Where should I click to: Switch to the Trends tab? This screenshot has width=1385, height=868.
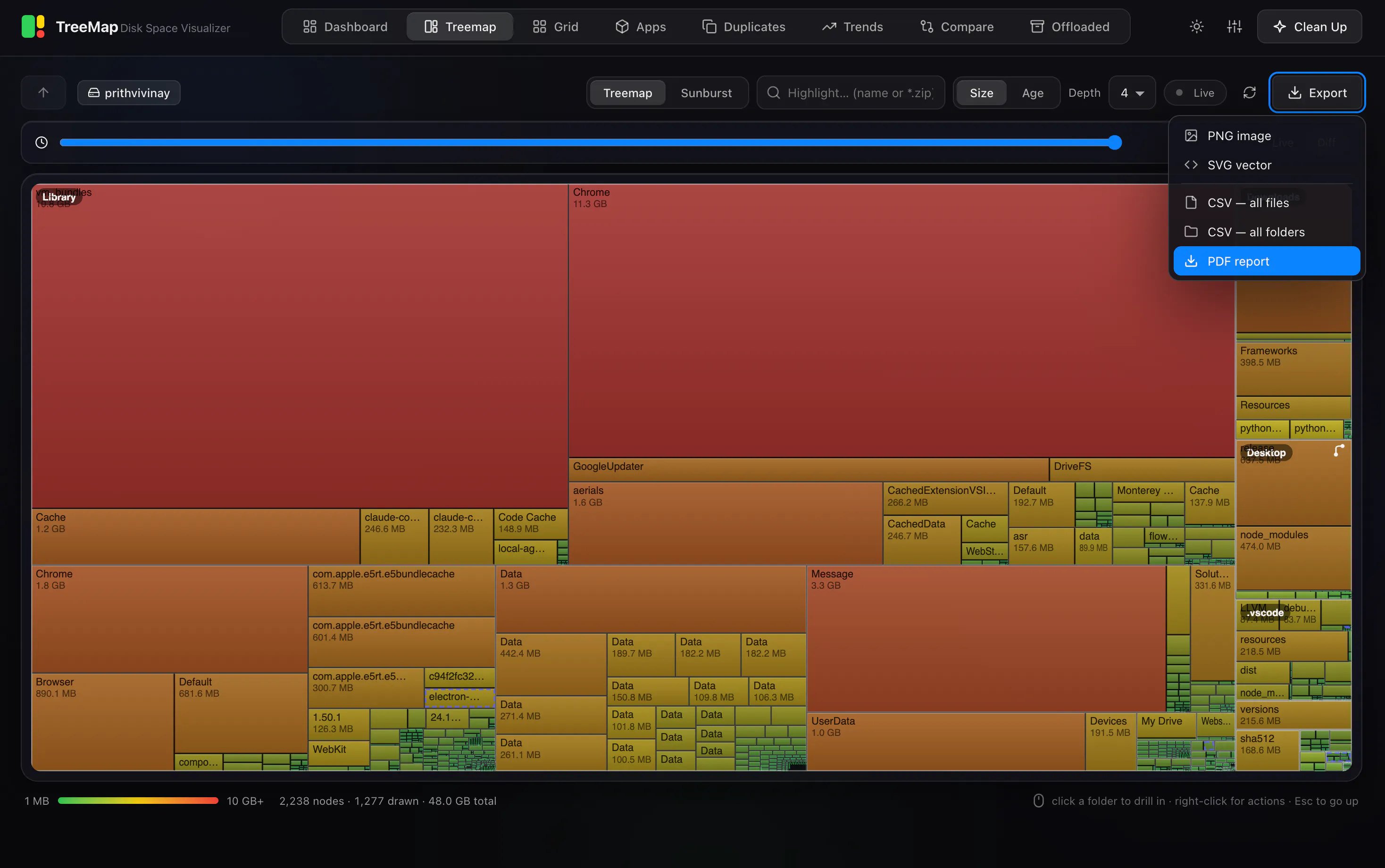pos(852,26)
